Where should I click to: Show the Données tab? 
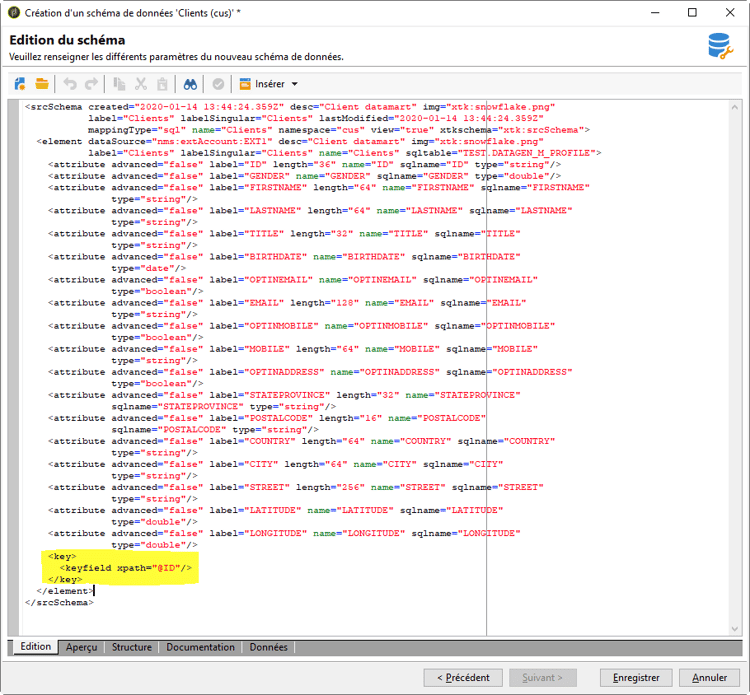click(268, 647)
